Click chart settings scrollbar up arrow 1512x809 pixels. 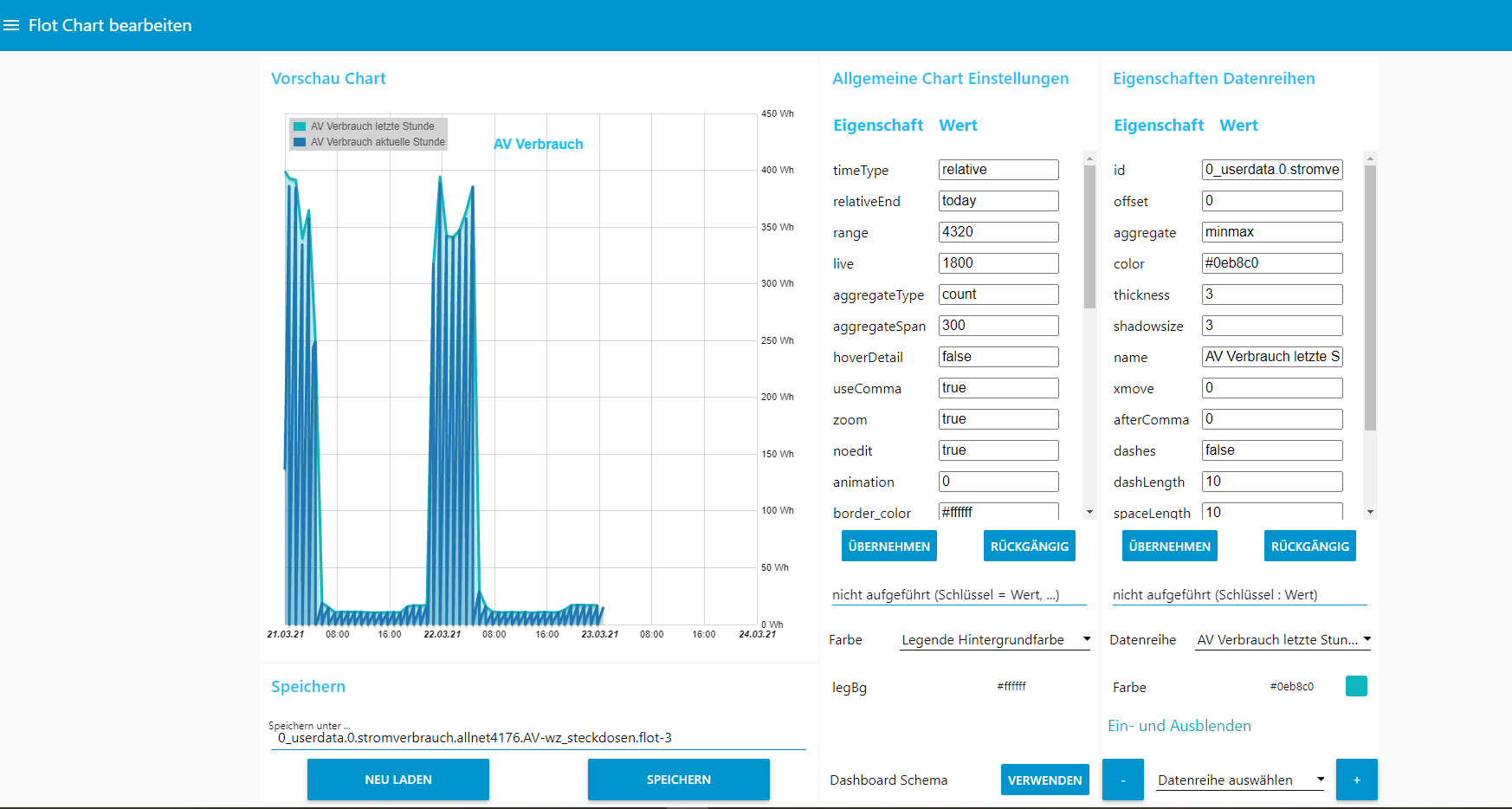coord(1089,159)
